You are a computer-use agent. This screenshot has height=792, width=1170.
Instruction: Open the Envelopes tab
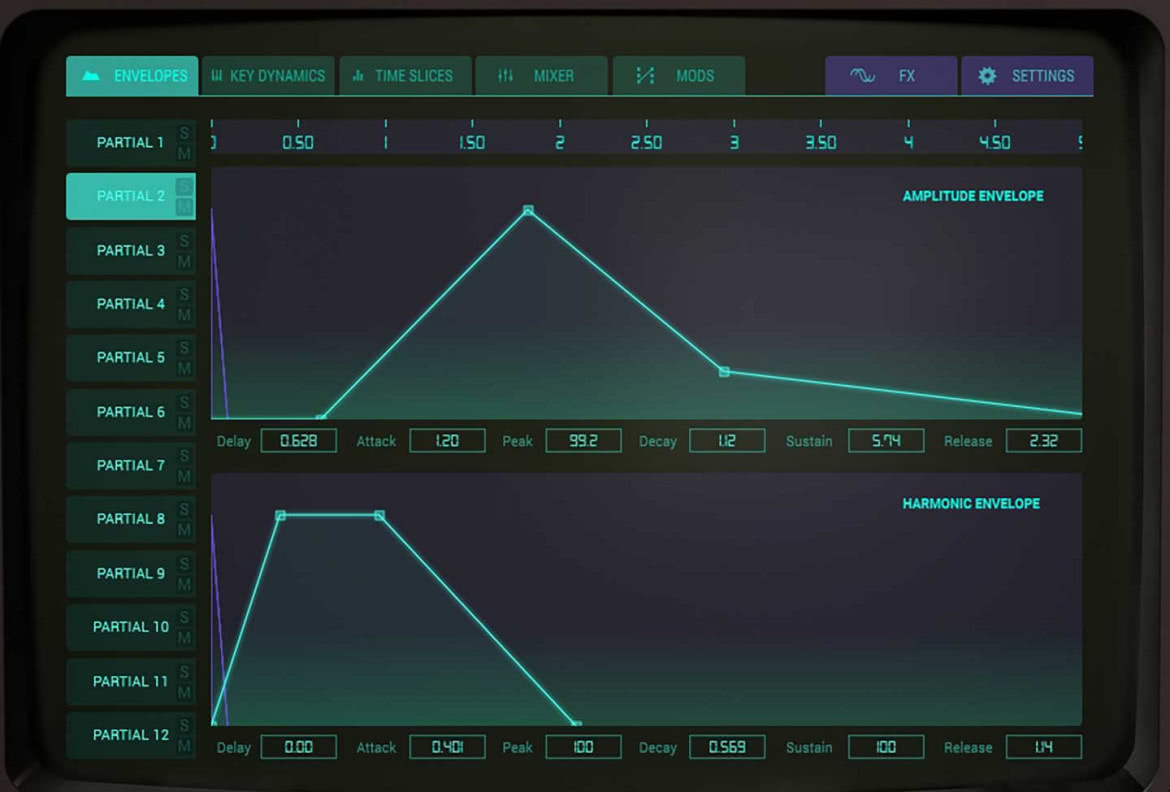pyautogui.click(x=132, y=75)
